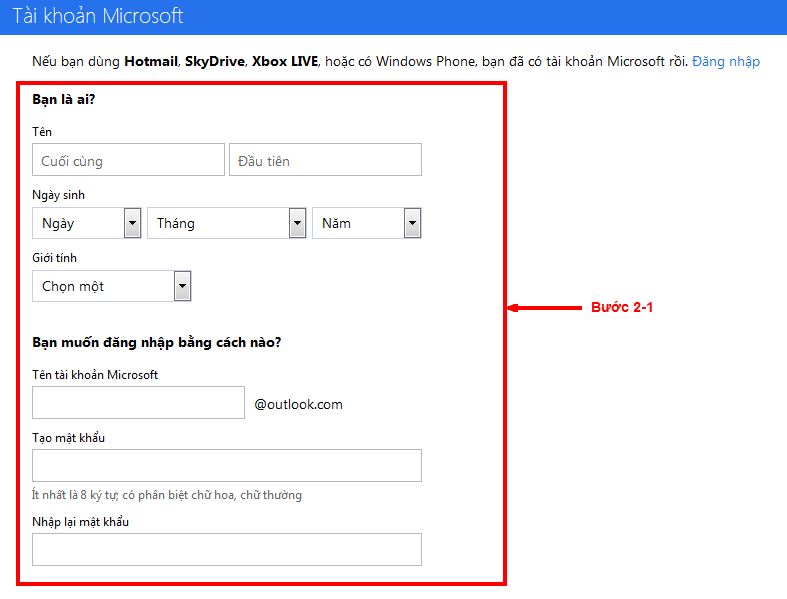Click the Đăng nhập sign-in link
787x599 pixels.
point(726,62)
